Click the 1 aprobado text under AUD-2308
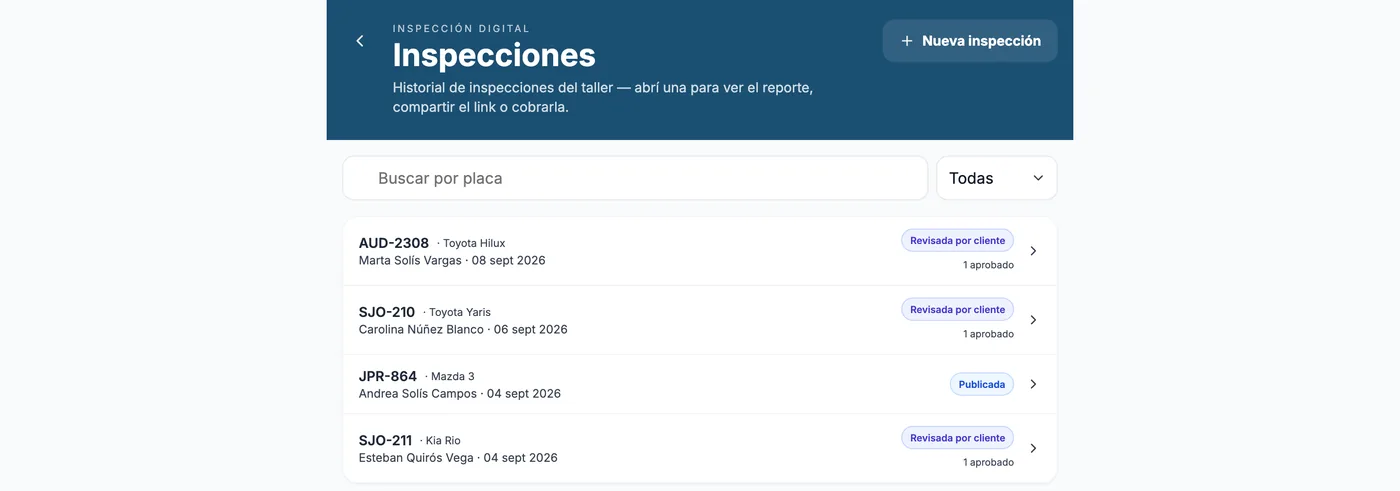1400x491 pixels. 988,265
